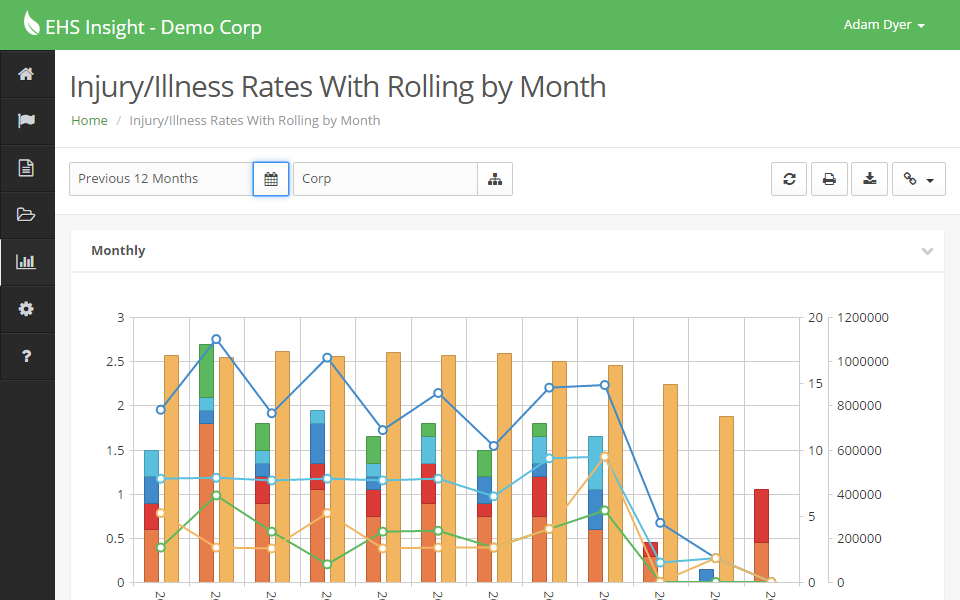Screen dimensions: 960x600
Task: Select the bar chart reports sidebar icon
Action: (26, 262)
